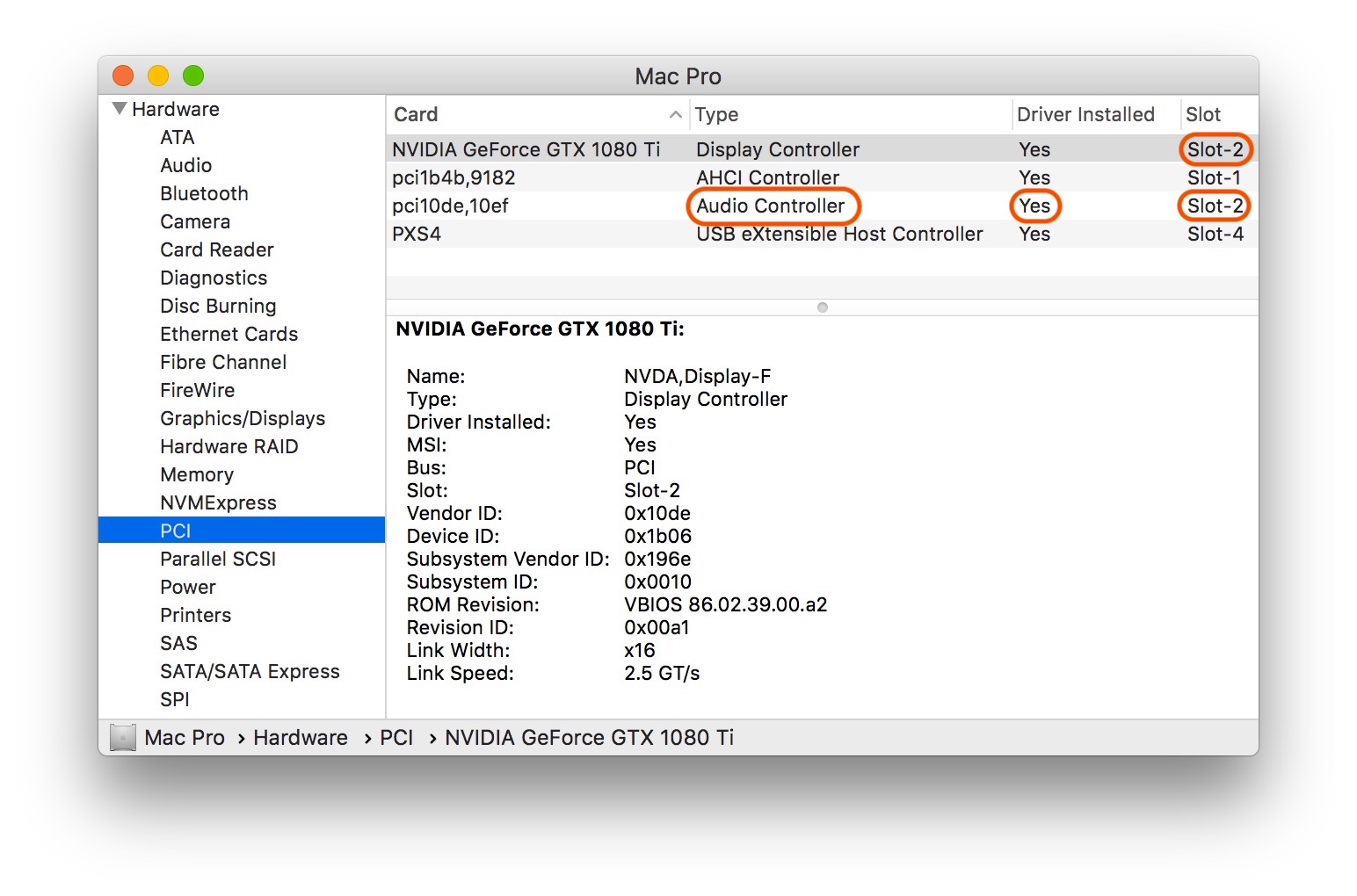
Task: Click the Vendor ID value 0x10de
Action: (x=657, y=513)
